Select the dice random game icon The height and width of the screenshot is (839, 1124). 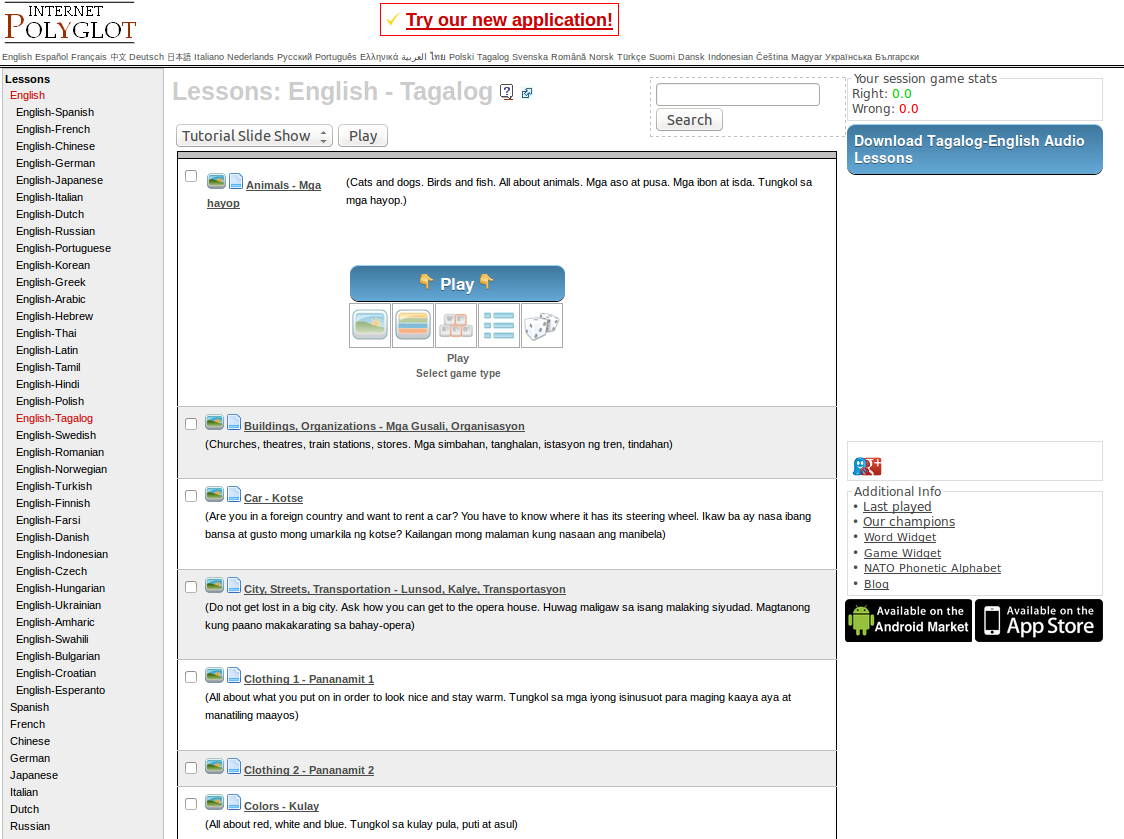tap(542, 326)
